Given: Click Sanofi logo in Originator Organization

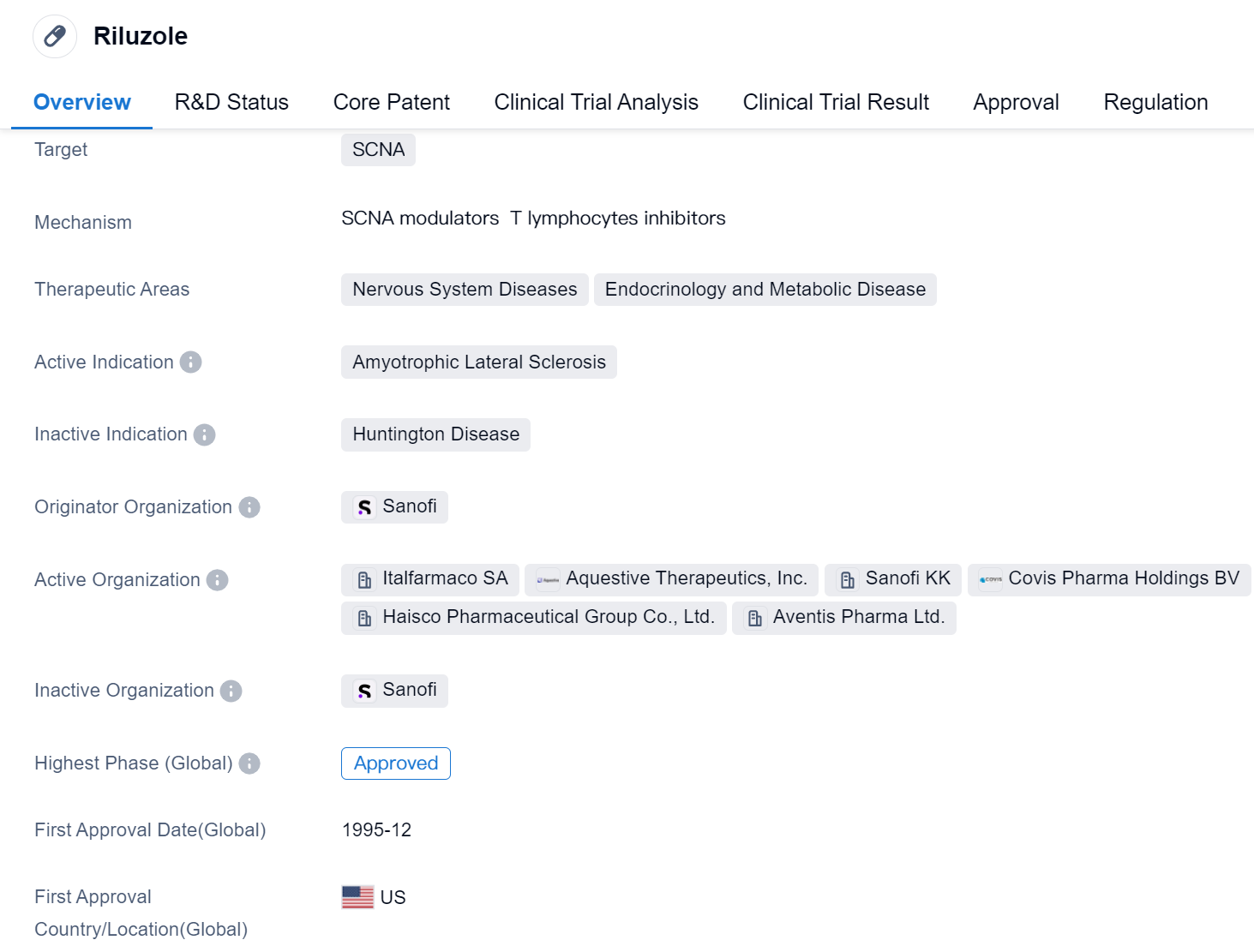Looking at the screenshot, I should (x=365, y=507).
